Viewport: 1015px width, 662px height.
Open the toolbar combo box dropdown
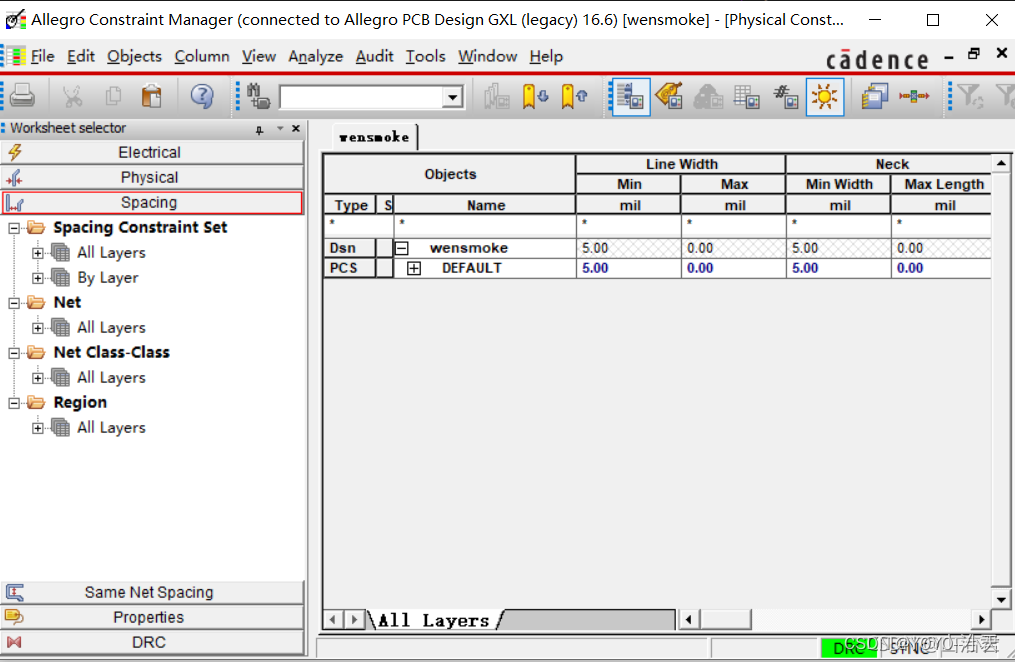click(453, 97)
